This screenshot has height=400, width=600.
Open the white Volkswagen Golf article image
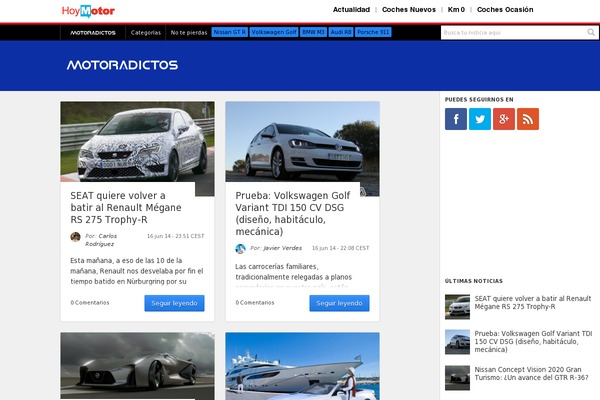click(302, 142)
